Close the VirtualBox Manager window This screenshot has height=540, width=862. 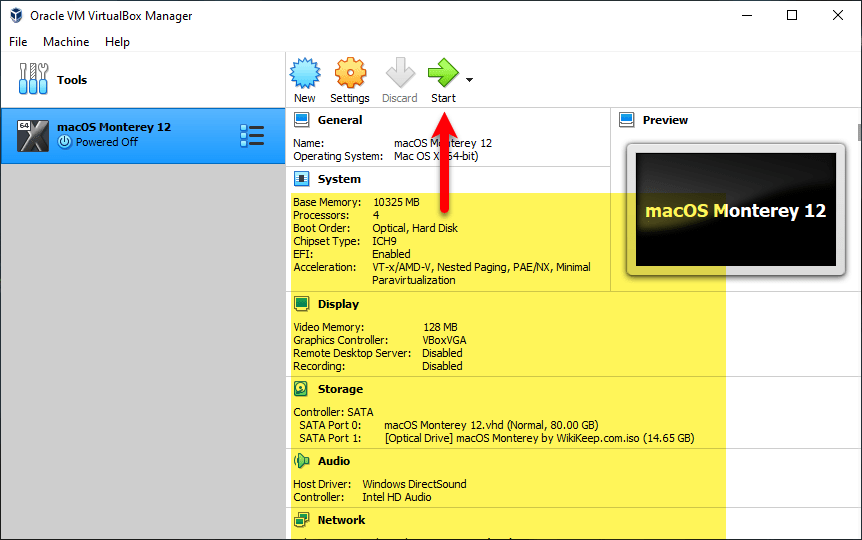837,15
